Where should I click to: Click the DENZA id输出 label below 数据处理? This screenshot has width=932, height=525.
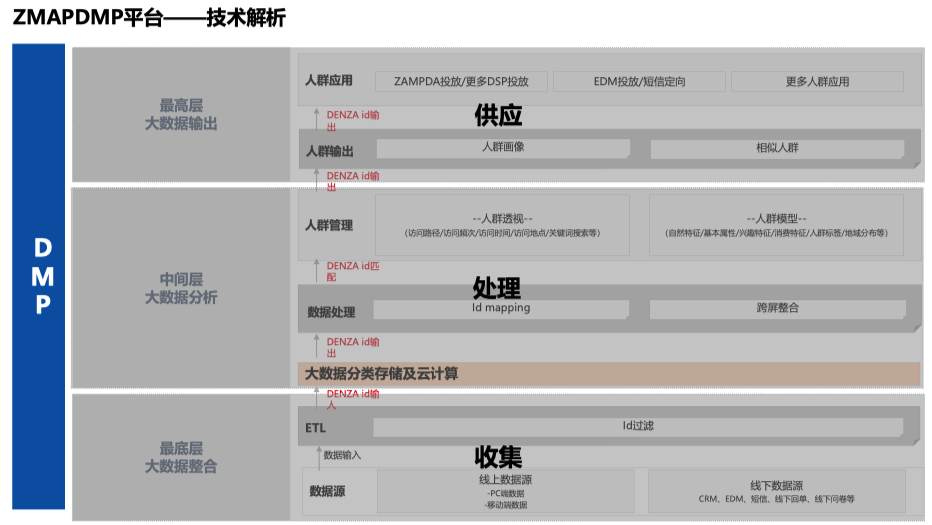(x=352, y=347)
